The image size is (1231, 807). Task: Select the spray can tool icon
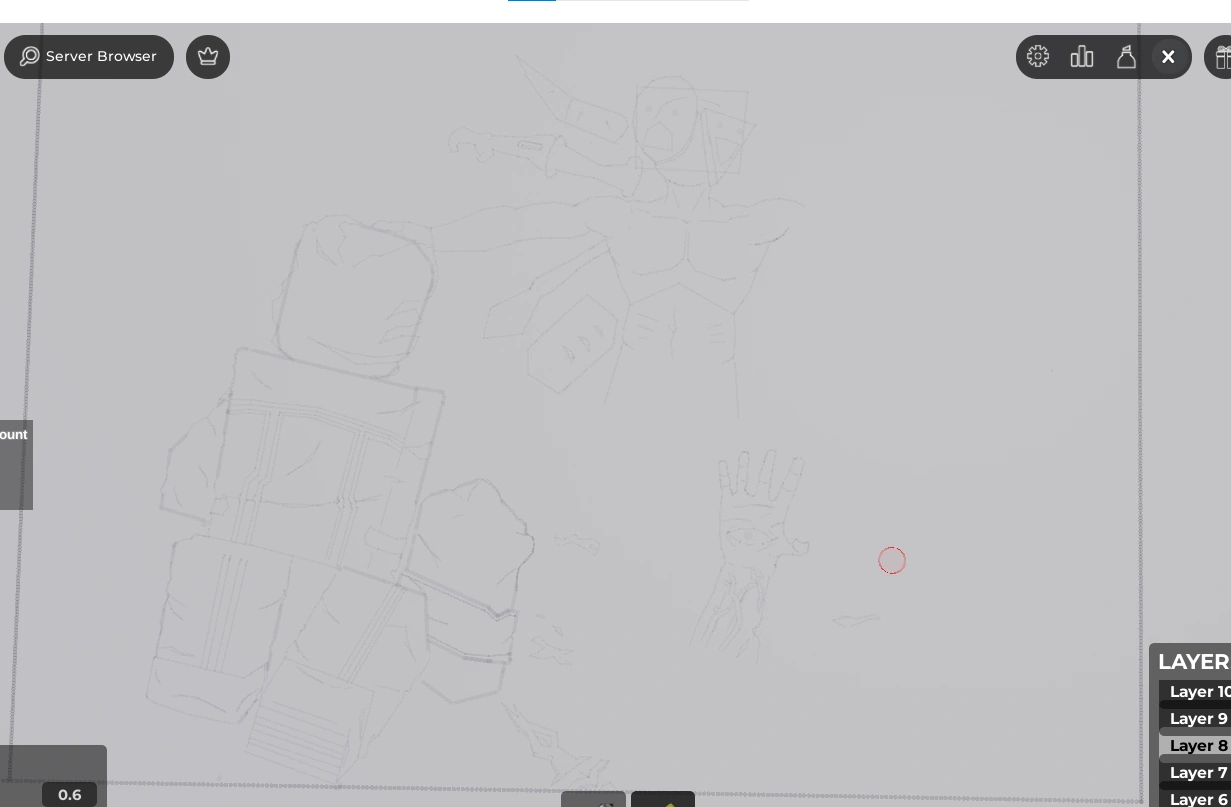tap(1126, 57)
